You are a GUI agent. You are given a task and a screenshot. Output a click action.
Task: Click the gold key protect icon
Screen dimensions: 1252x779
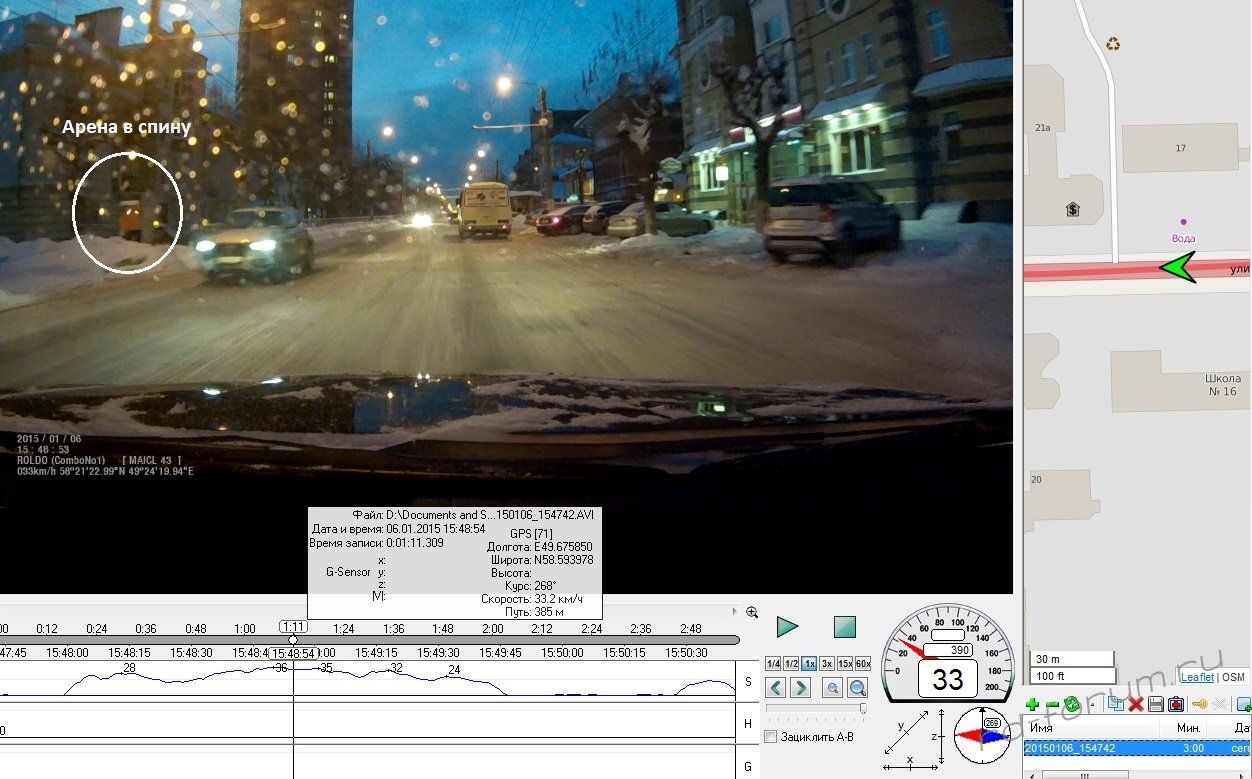point(1199,705)
